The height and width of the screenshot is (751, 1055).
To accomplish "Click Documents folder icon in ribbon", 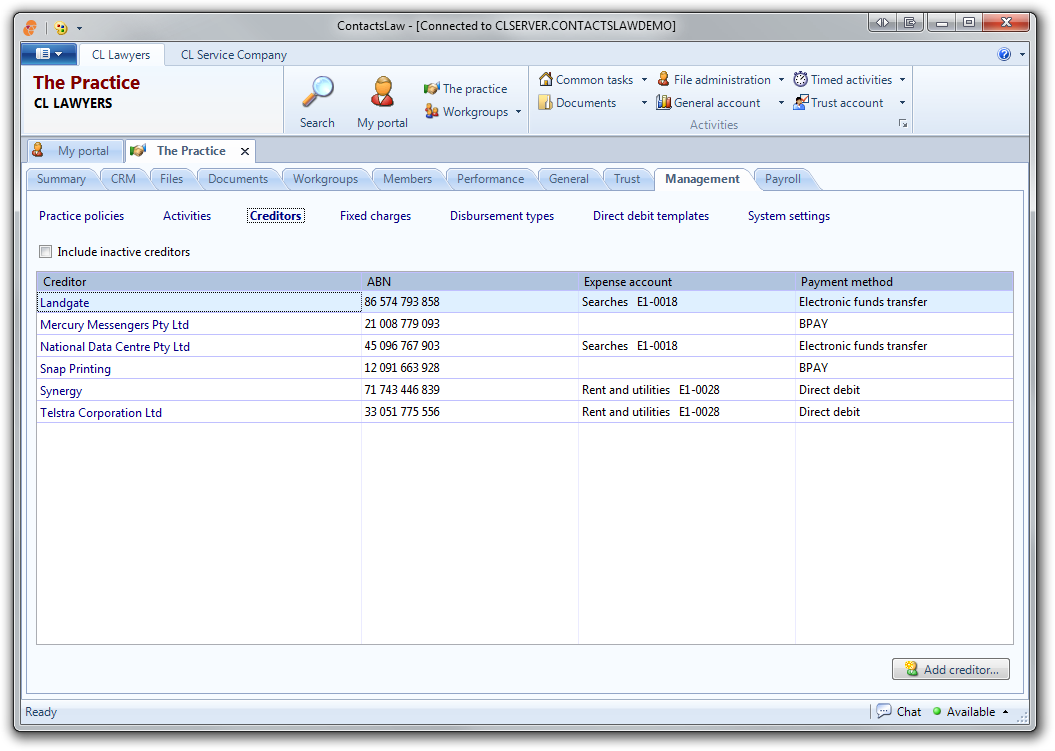I will click(546, 102).
